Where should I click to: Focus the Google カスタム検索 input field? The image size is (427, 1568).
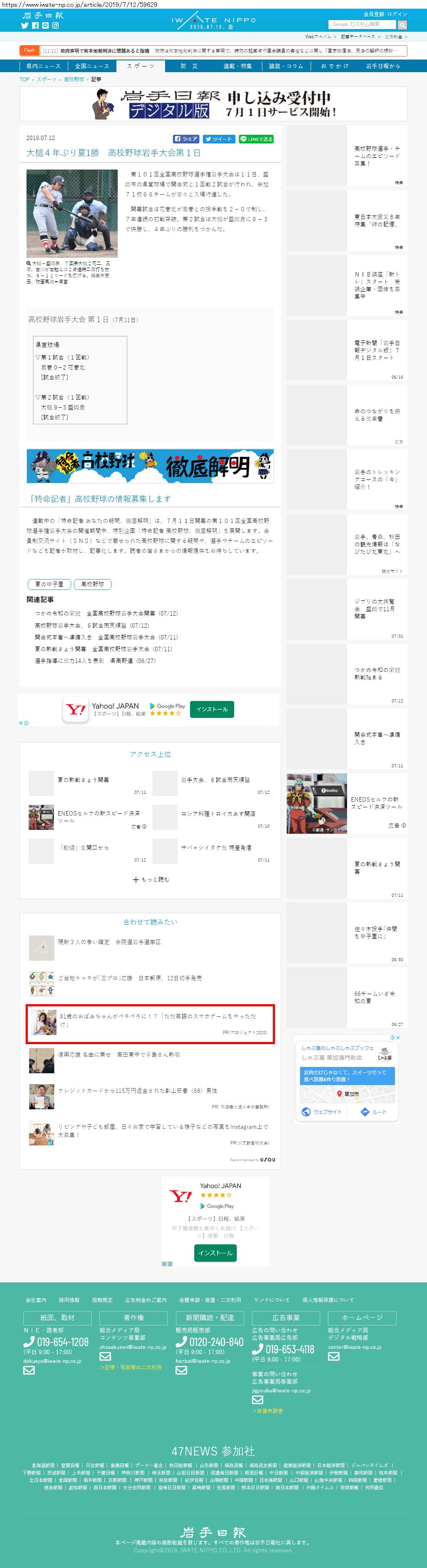[361, 24]
